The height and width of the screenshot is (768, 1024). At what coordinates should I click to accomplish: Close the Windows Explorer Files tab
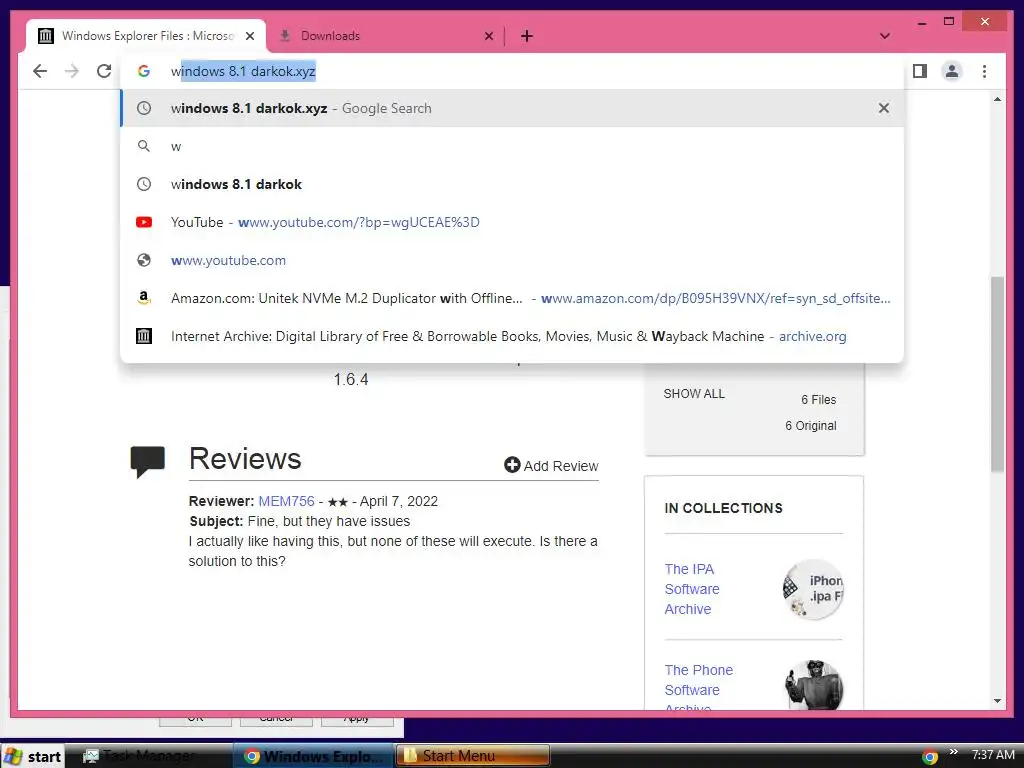pyautogui.click(x=250, y=36)
